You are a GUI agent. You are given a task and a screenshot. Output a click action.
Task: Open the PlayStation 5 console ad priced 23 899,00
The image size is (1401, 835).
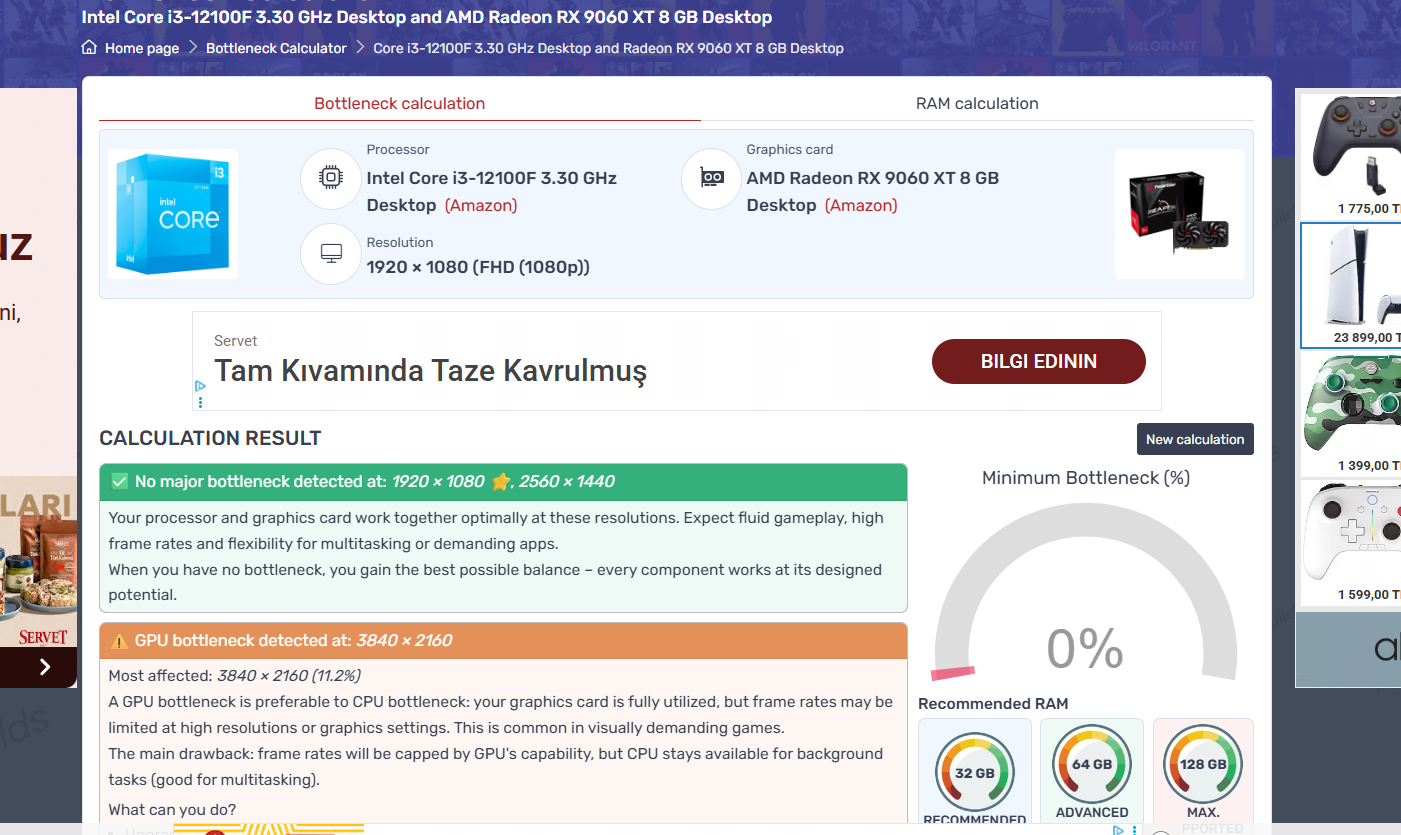1351,285
